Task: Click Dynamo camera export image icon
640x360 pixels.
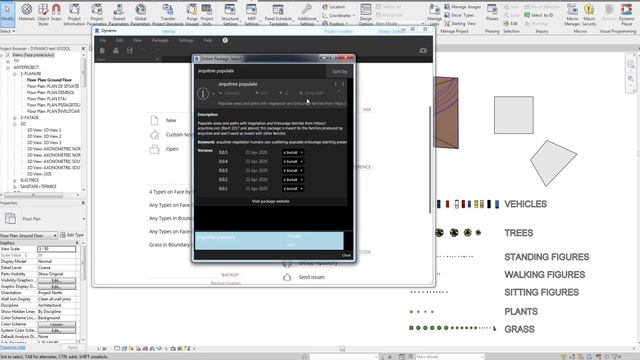Action: point(423,51)
